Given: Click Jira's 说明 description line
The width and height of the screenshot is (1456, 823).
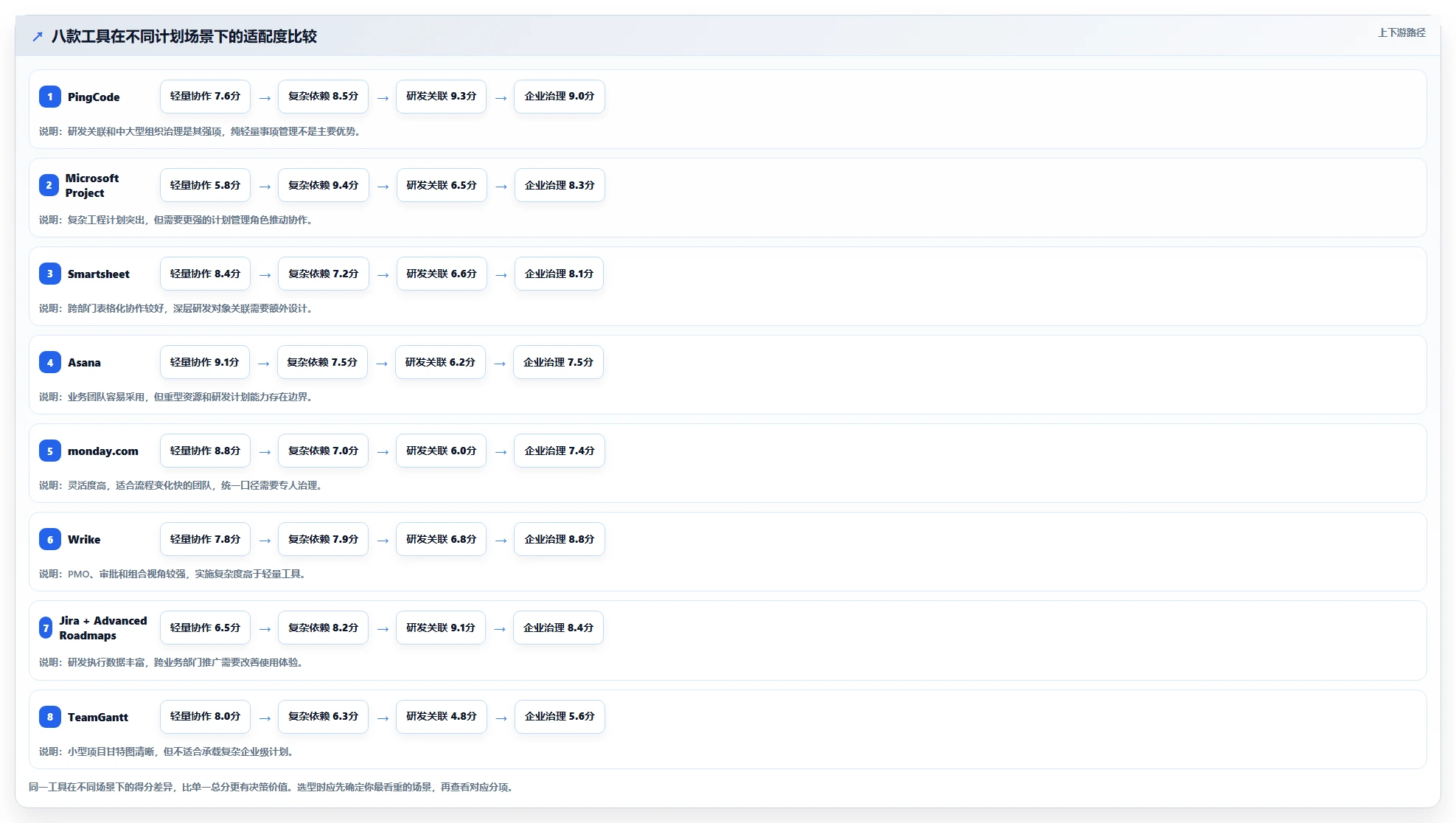Looking at the screenshot, I should point(172,662).
